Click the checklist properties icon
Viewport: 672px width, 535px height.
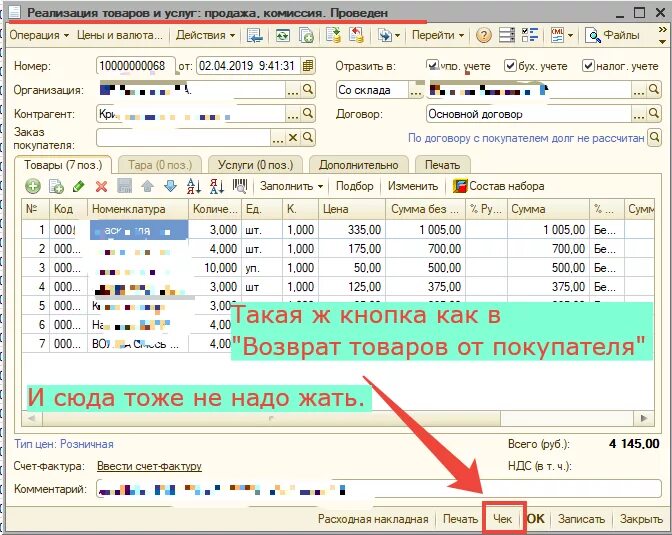530,36
